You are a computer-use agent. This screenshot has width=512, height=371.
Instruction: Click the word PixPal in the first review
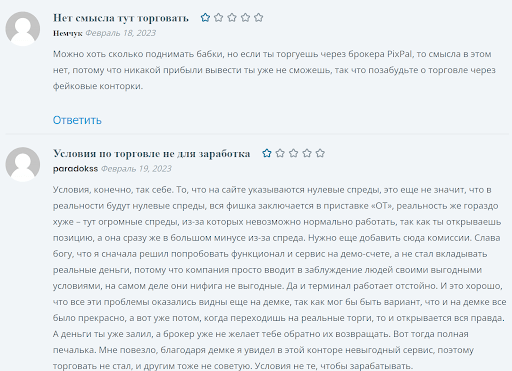point(399,54)
